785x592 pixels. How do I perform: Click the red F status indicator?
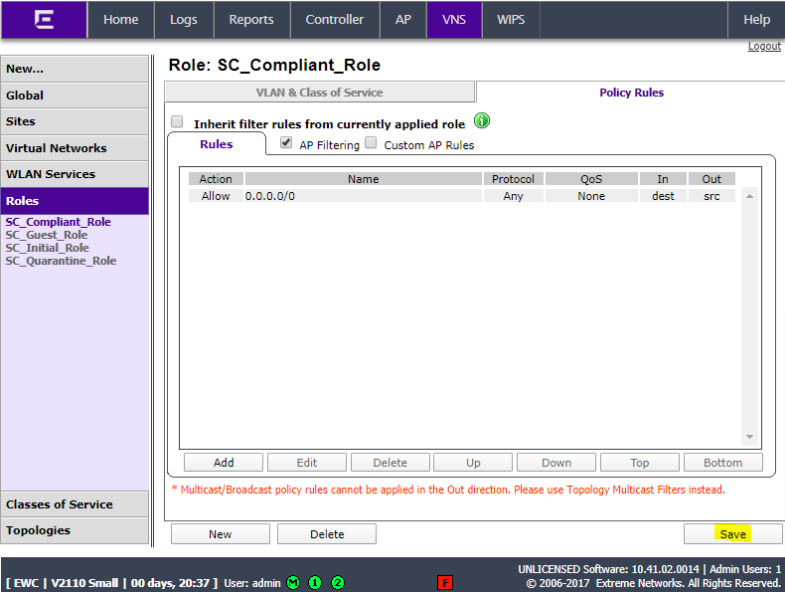(445, 582)
